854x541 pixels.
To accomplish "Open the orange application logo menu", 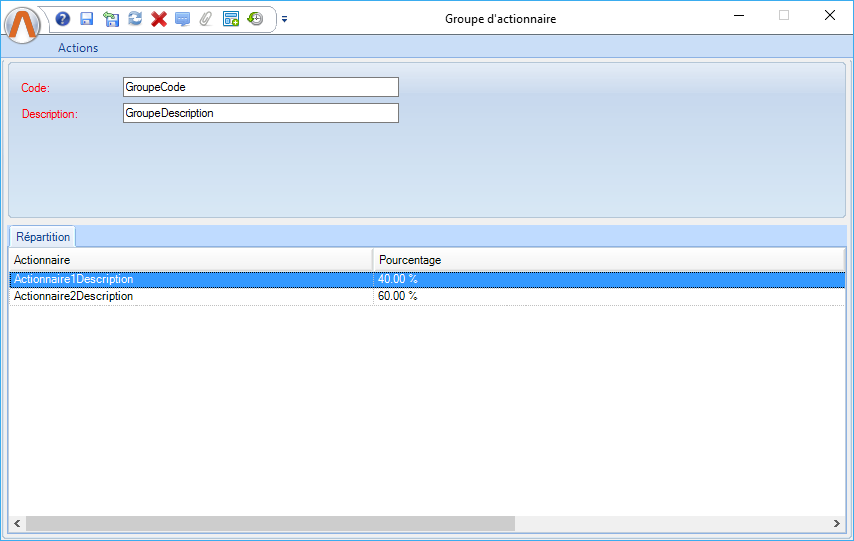I will (24, 25).
